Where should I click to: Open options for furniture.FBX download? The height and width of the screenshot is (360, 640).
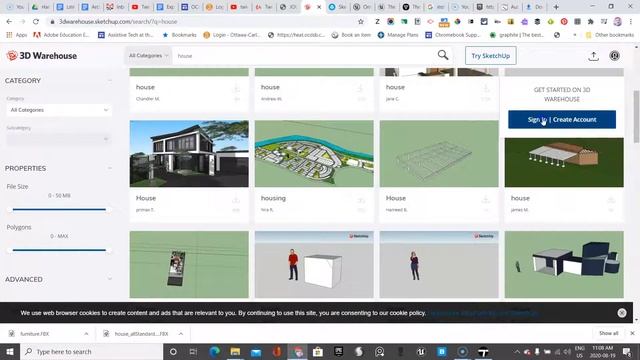pos(86,333)
